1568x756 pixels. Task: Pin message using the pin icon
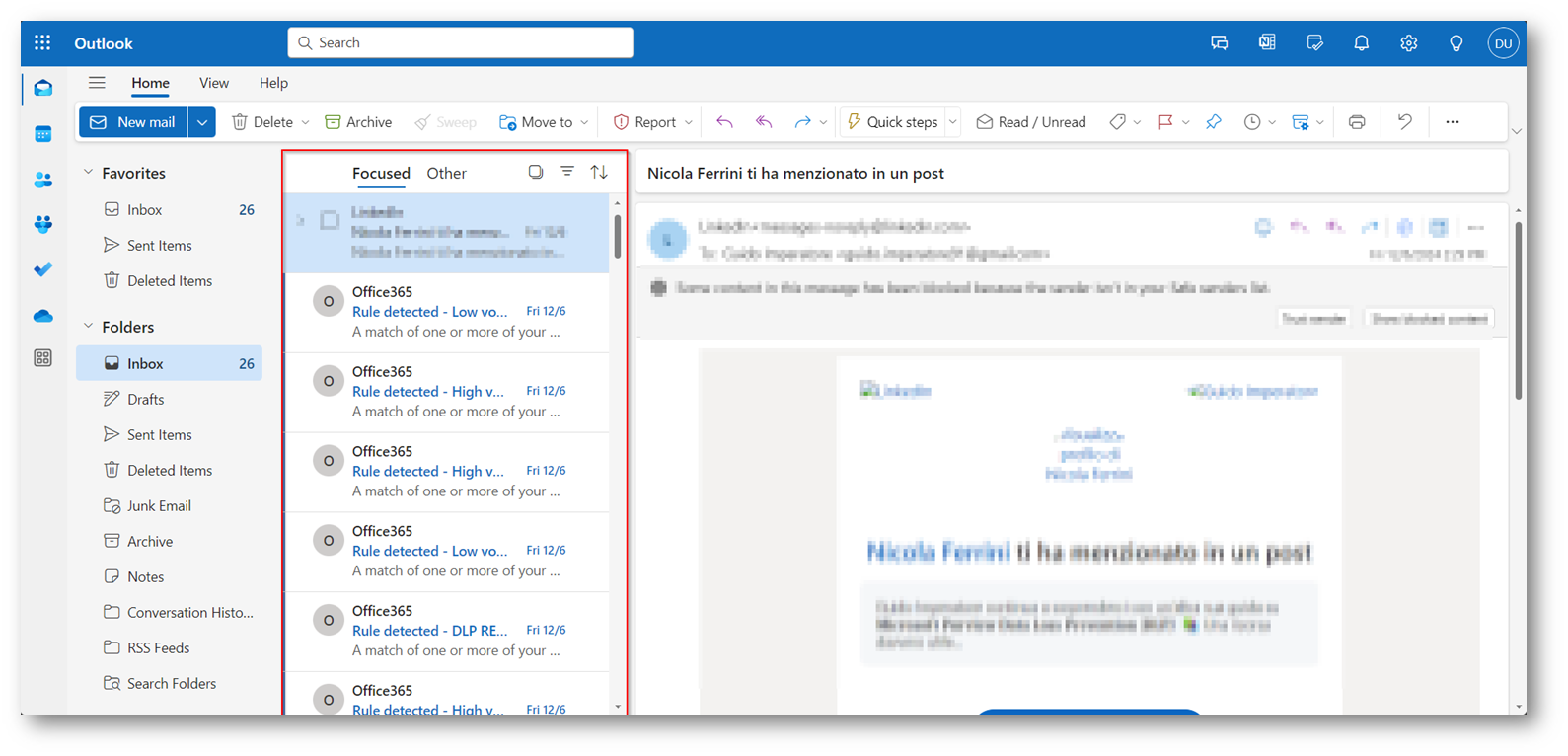1214,122
